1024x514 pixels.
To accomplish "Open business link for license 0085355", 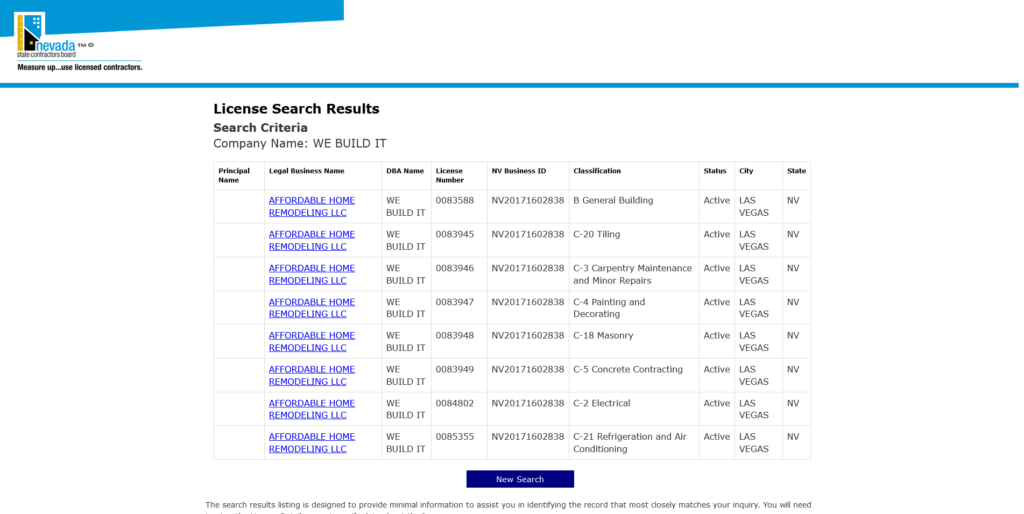I will 311,443.
